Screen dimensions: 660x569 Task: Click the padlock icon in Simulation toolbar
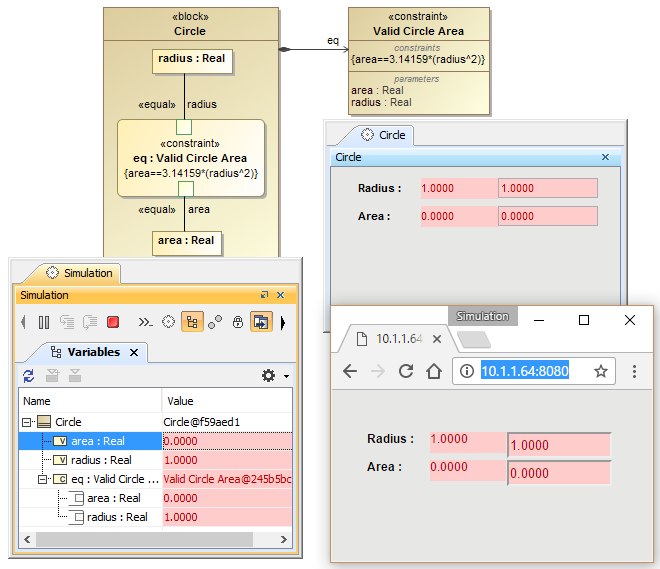click(x=238, y=322)
